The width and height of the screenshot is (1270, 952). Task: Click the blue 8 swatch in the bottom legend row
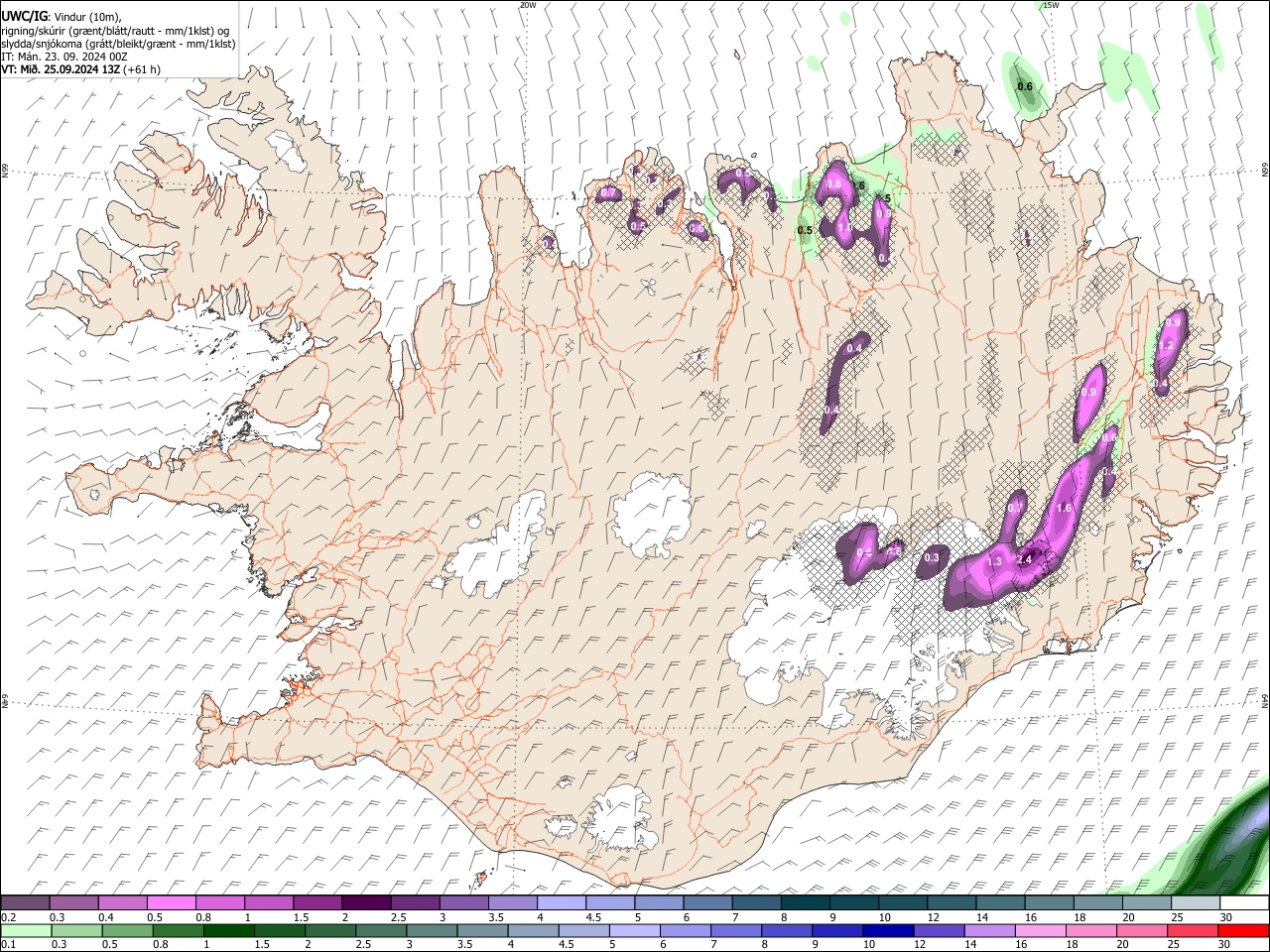coord(786,930)
